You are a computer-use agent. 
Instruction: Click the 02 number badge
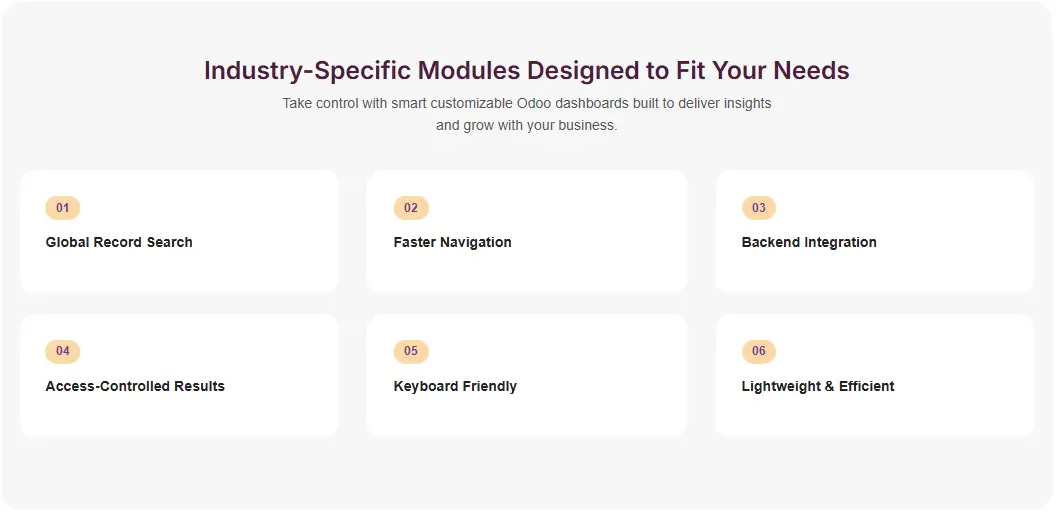[x=411, y=208]
